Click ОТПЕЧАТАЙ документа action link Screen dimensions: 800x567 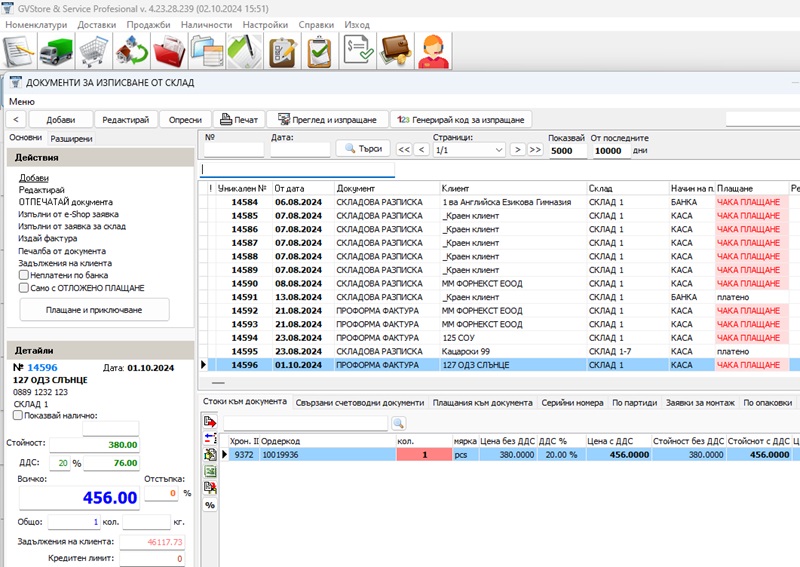point(66,202)
